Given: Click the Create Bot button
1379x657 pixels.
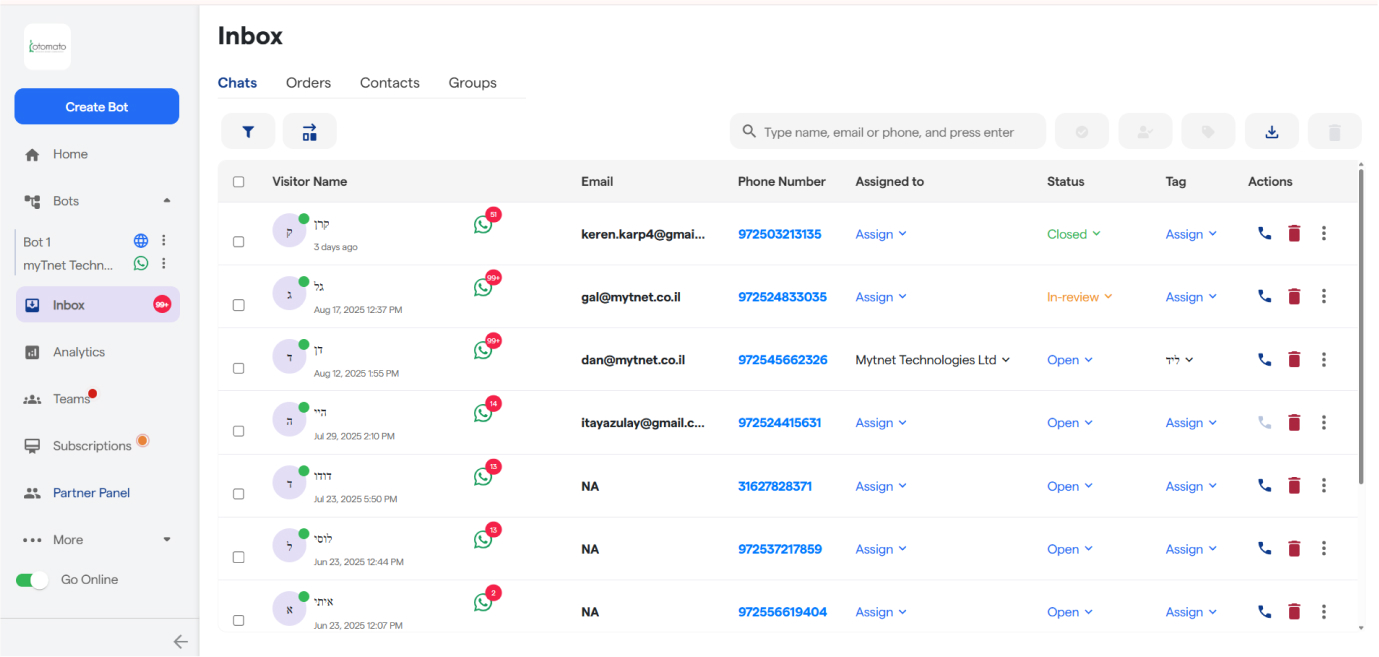Looking at the screenshot, I should [97, 107].
